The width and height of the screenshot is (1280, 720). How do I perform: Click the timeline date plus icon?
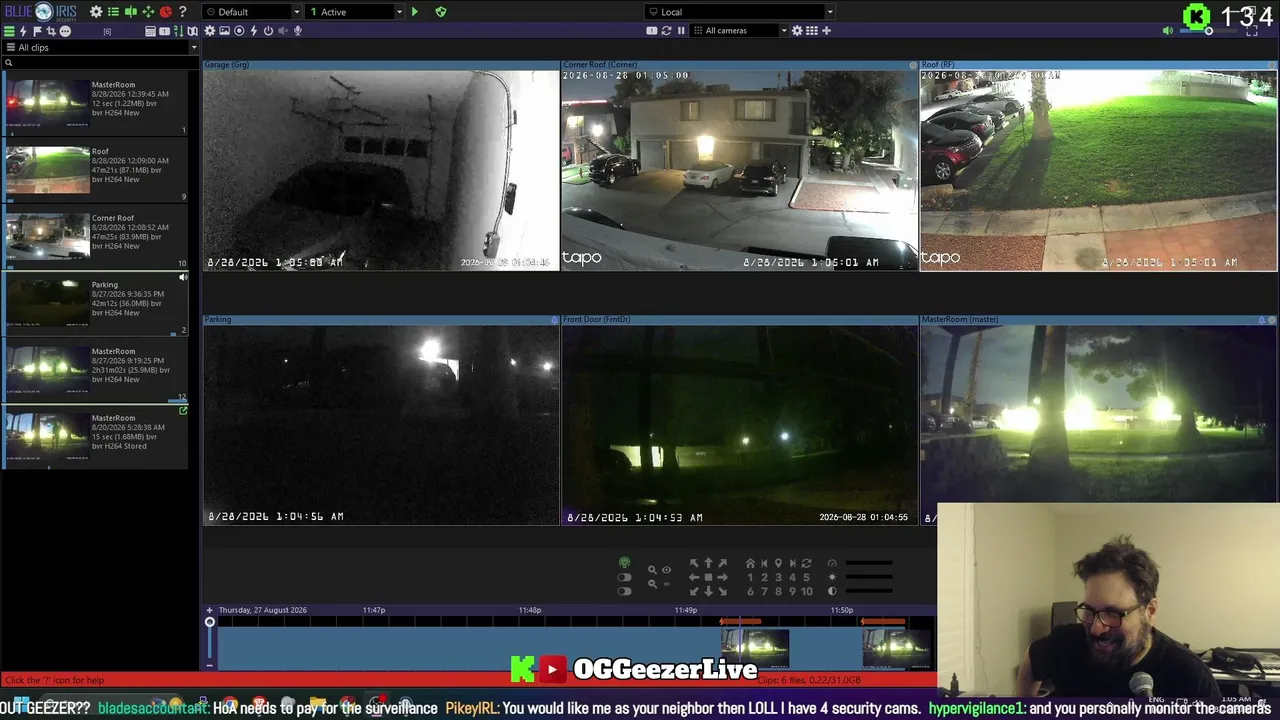tap(209, 610)
